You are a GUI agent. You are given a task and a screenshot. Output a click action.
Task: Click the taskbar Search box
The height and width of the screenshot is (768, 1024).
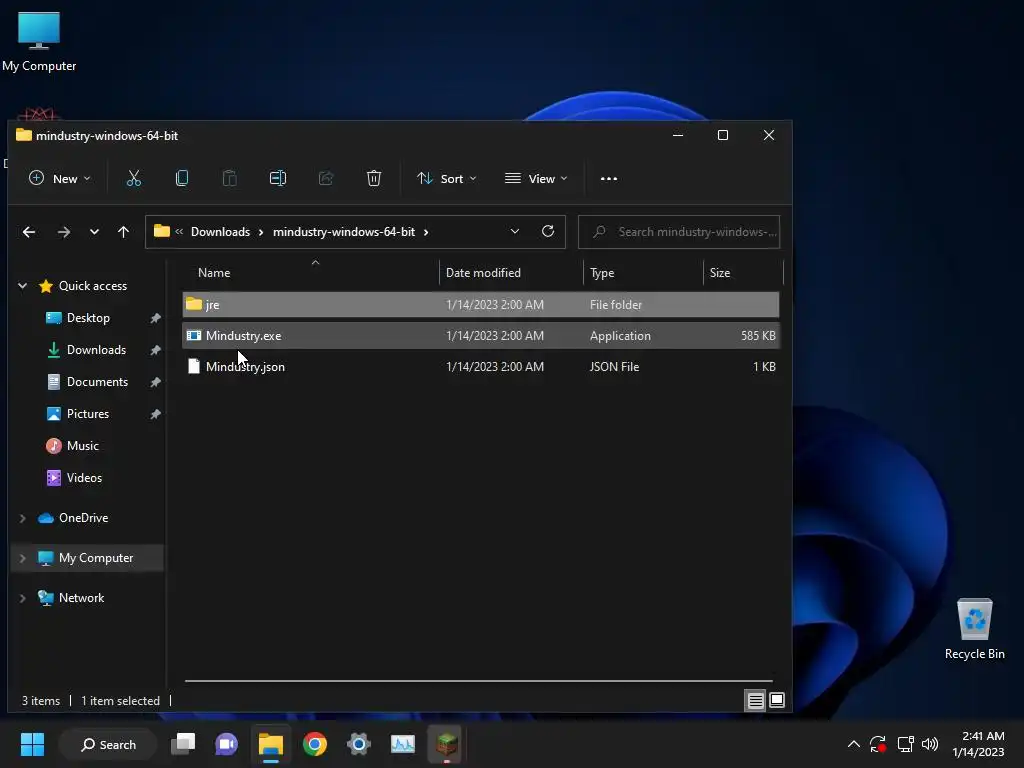point(108,744)
